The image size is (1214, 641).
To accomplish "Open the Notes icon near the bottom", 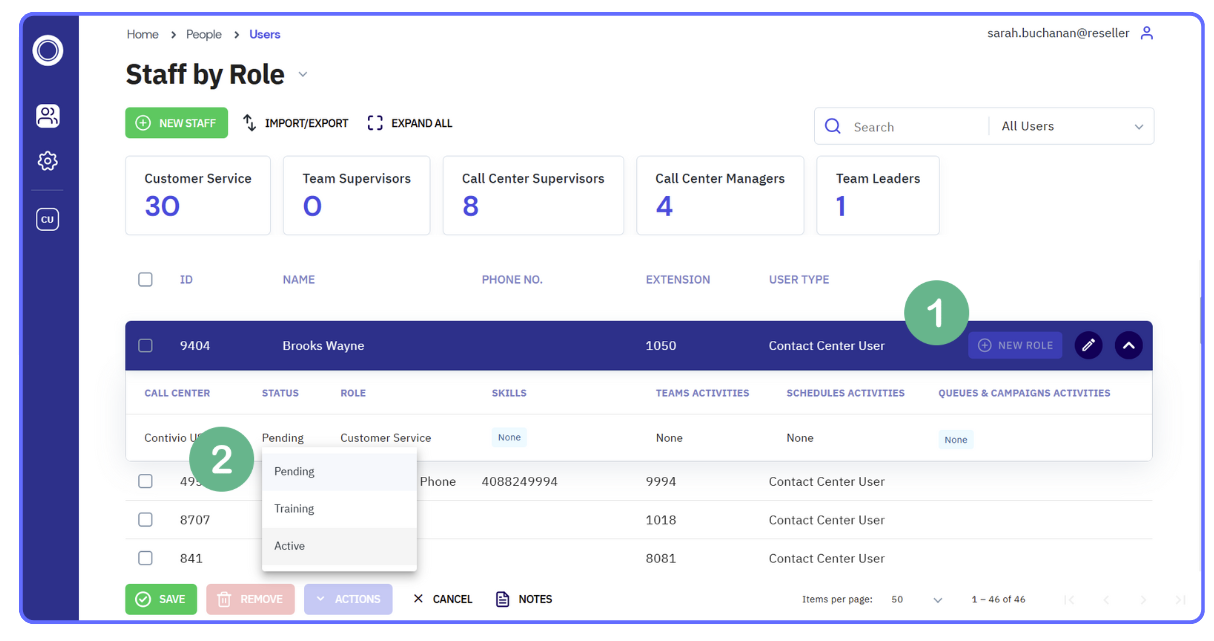I will tap(502, 598).
